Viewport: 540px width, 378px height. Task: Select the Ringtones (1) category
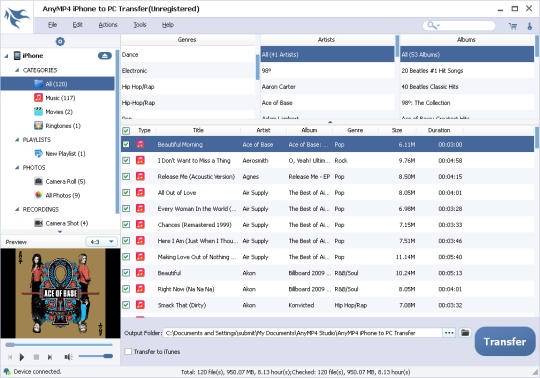coord(63,126)
